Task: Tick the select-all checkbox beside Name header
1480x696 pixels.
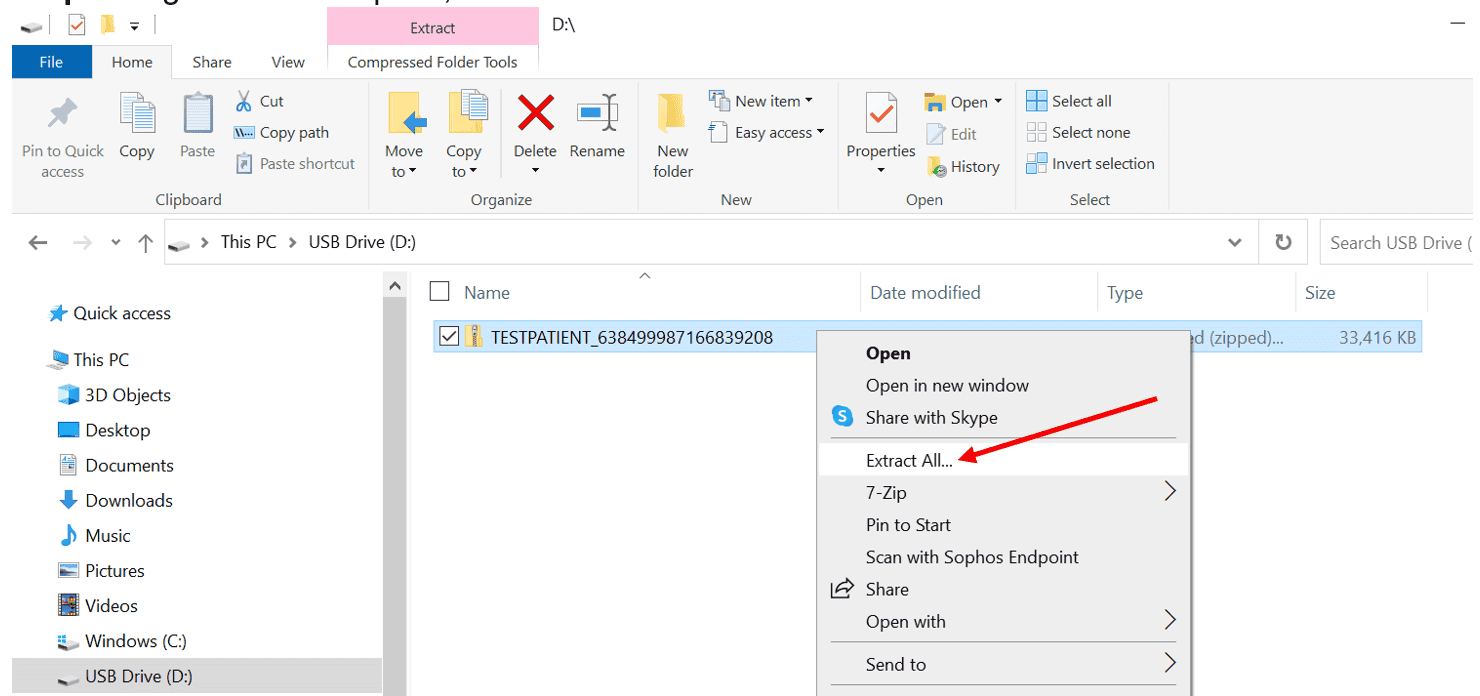Action: coord(439,291)
